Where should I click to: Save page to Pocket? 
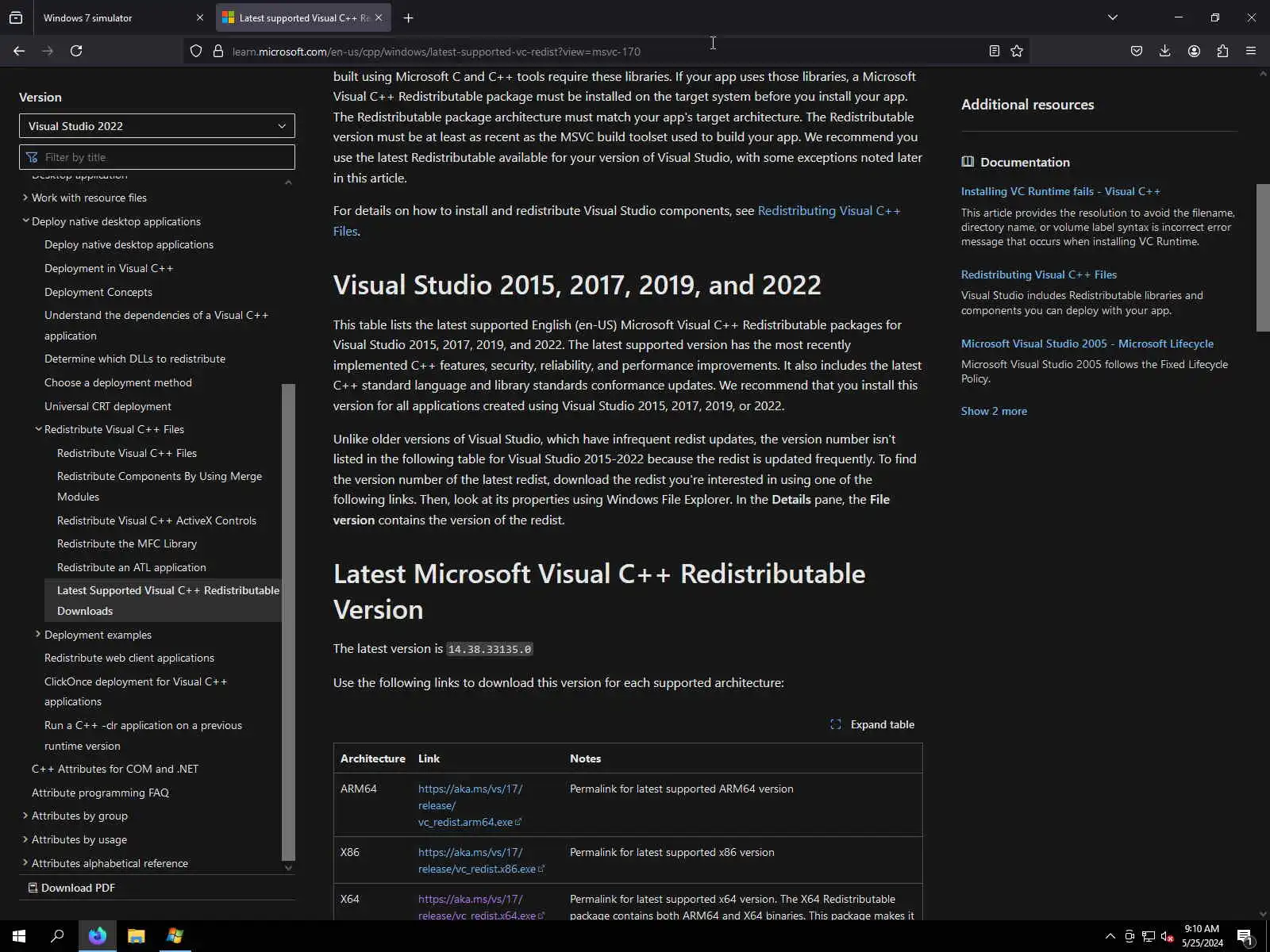(x=1137, y=51)
